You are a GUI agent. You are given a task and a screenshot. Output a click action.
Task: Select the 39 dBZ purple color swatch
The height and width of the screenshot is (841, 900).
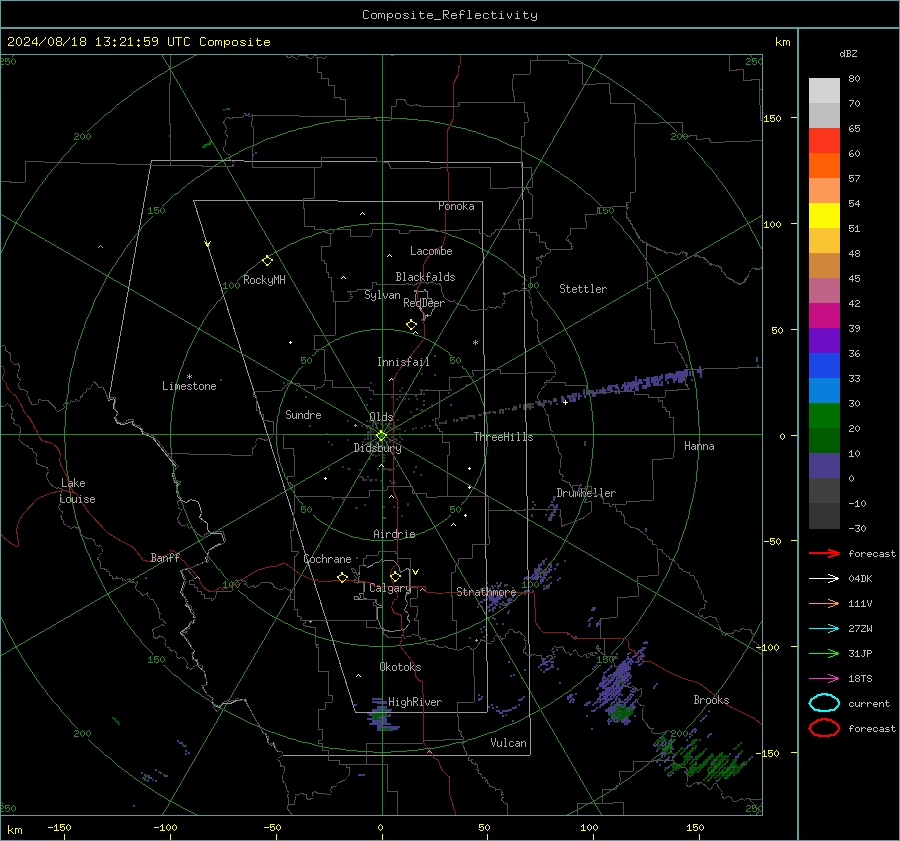point(824,340)
